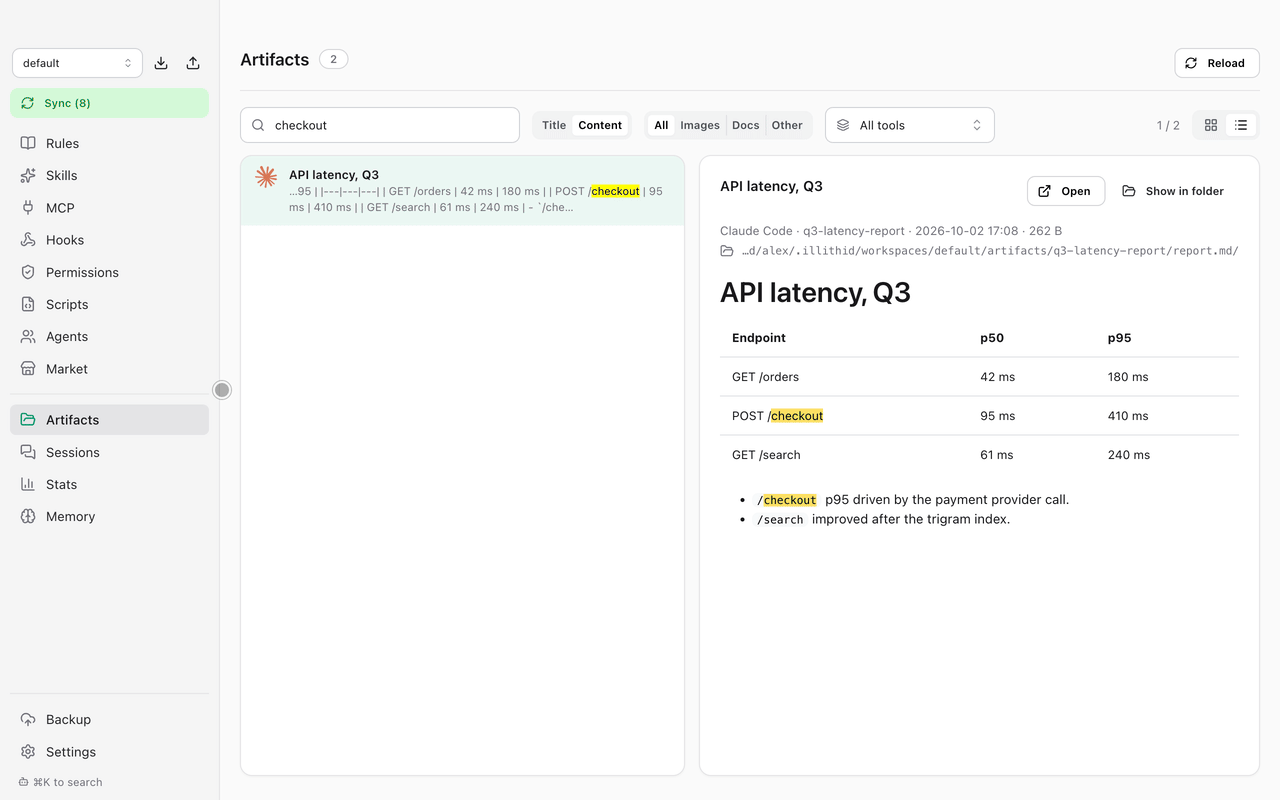Click the artifact file path text
The height and width of the screenshot is (800, 1280).
(989, 251)
